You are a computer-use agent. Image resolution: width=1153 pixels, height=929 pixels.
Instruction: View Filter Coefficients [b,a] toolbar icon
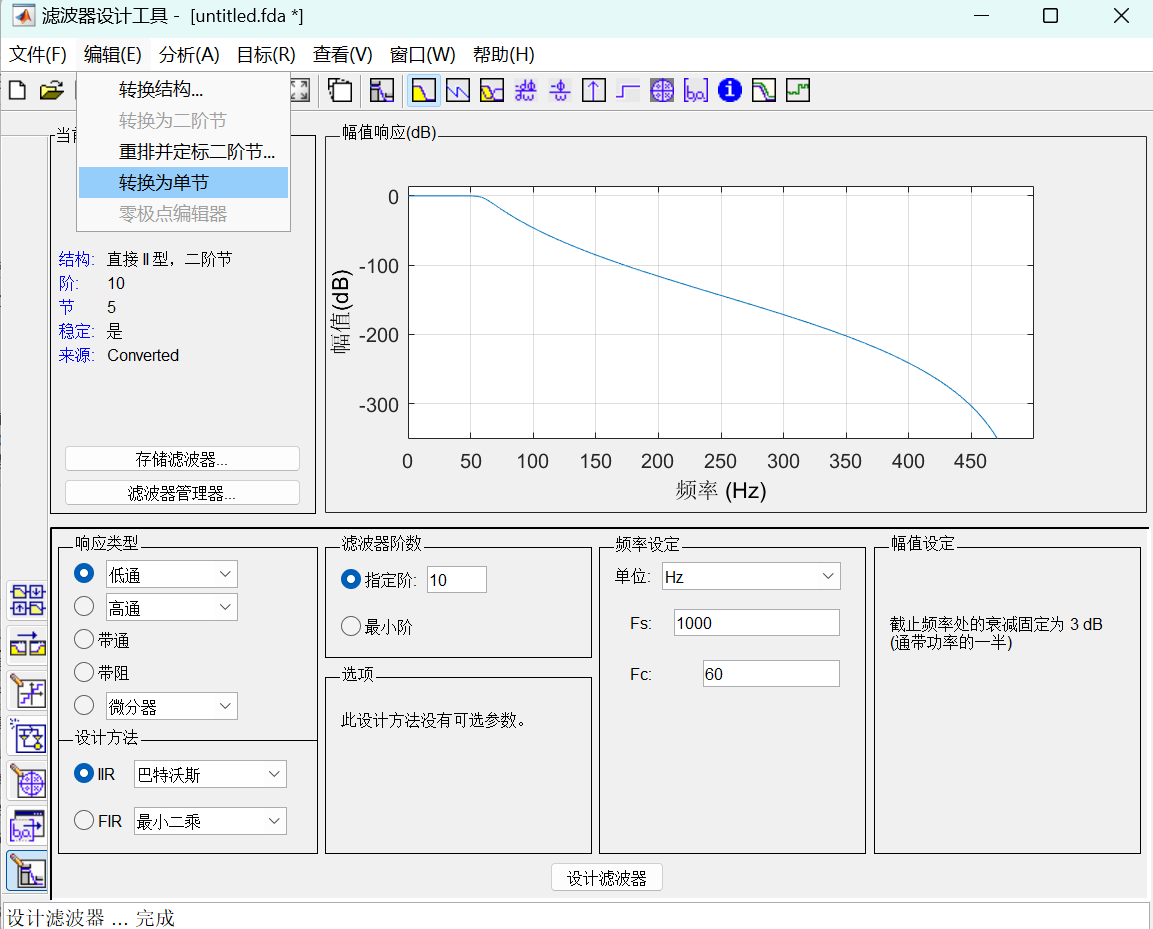tap(696, 90)
